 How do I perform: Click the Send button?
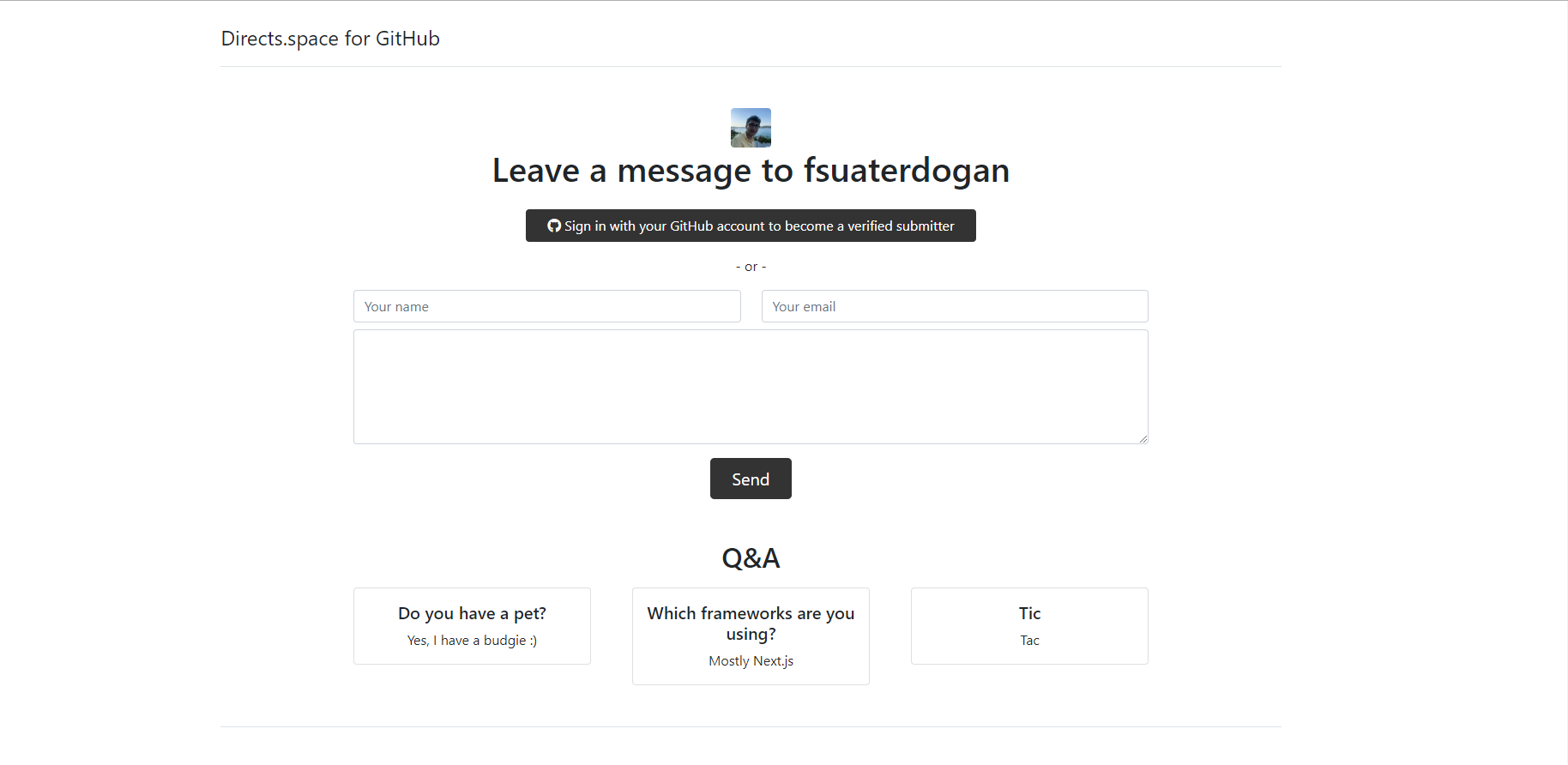pos(751,479)
